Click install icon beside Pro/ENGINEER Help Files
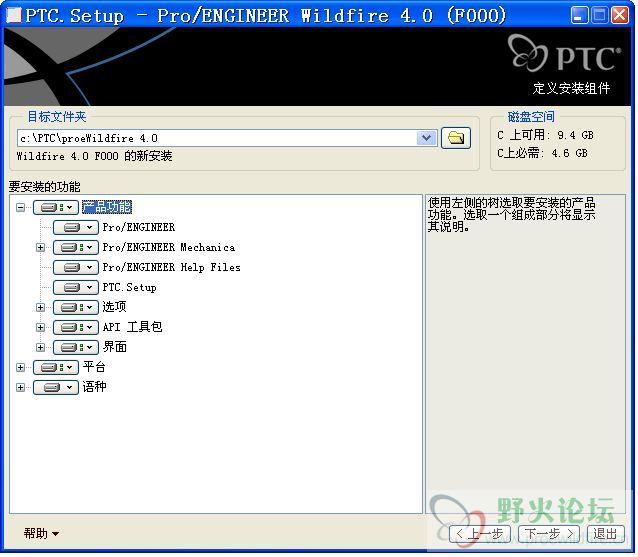This screenshot has height=557, width=638. click(x=76, y=267)
